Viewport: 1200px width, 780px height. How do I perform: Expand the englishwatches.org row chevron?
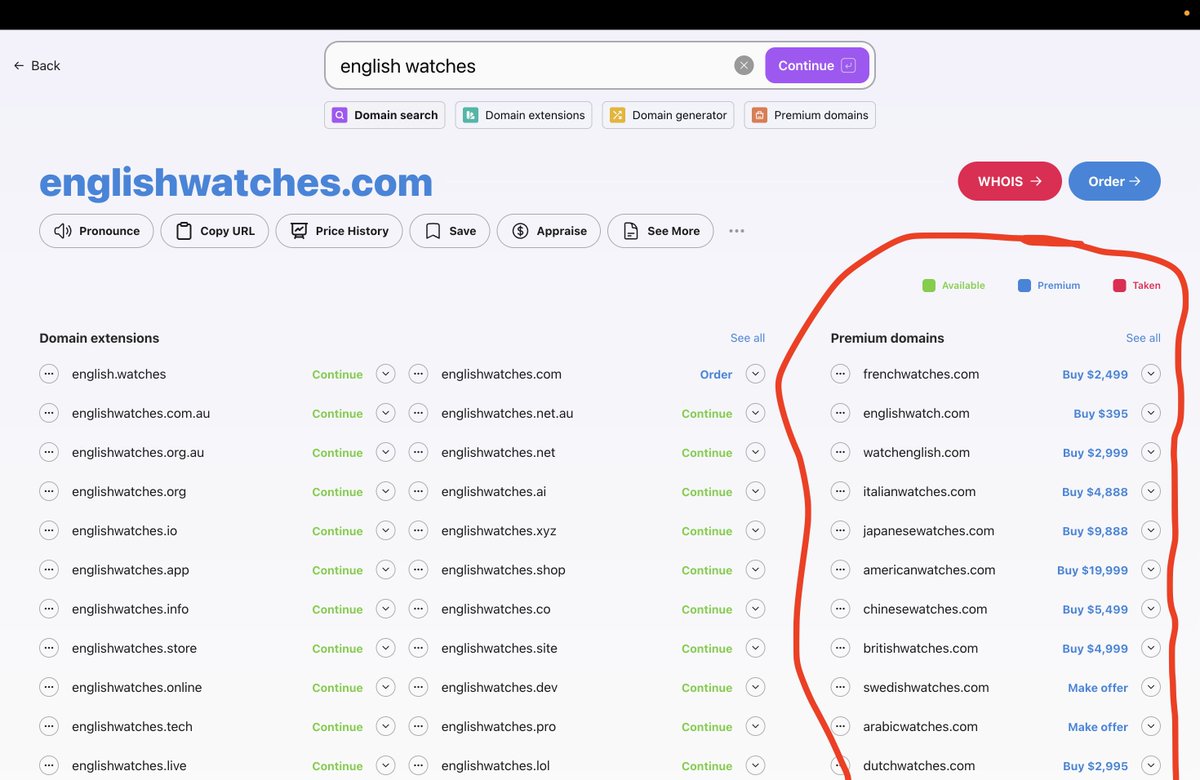pos(386,491)
